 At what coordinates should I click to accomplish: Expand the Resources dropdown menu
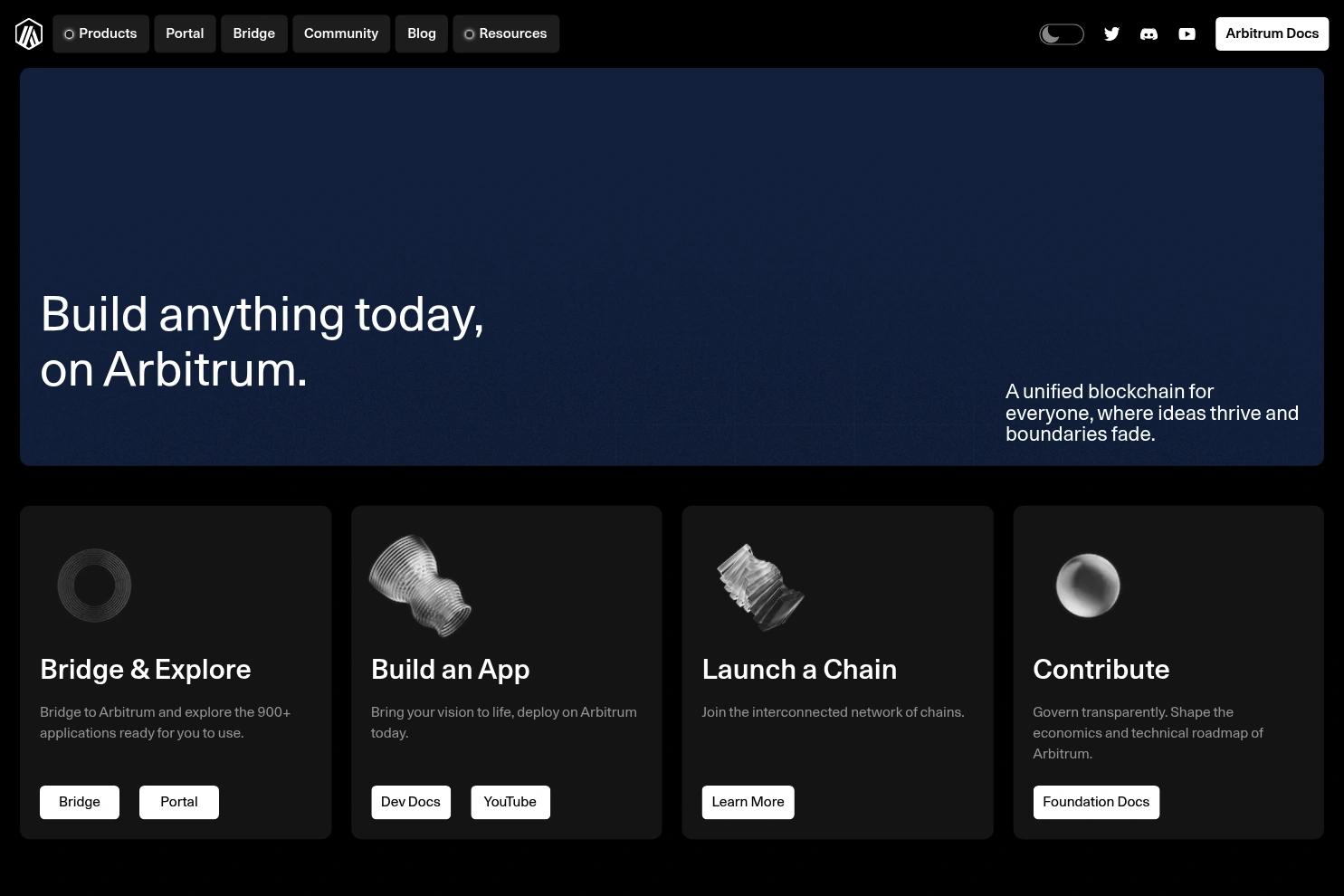coord(506,33)
